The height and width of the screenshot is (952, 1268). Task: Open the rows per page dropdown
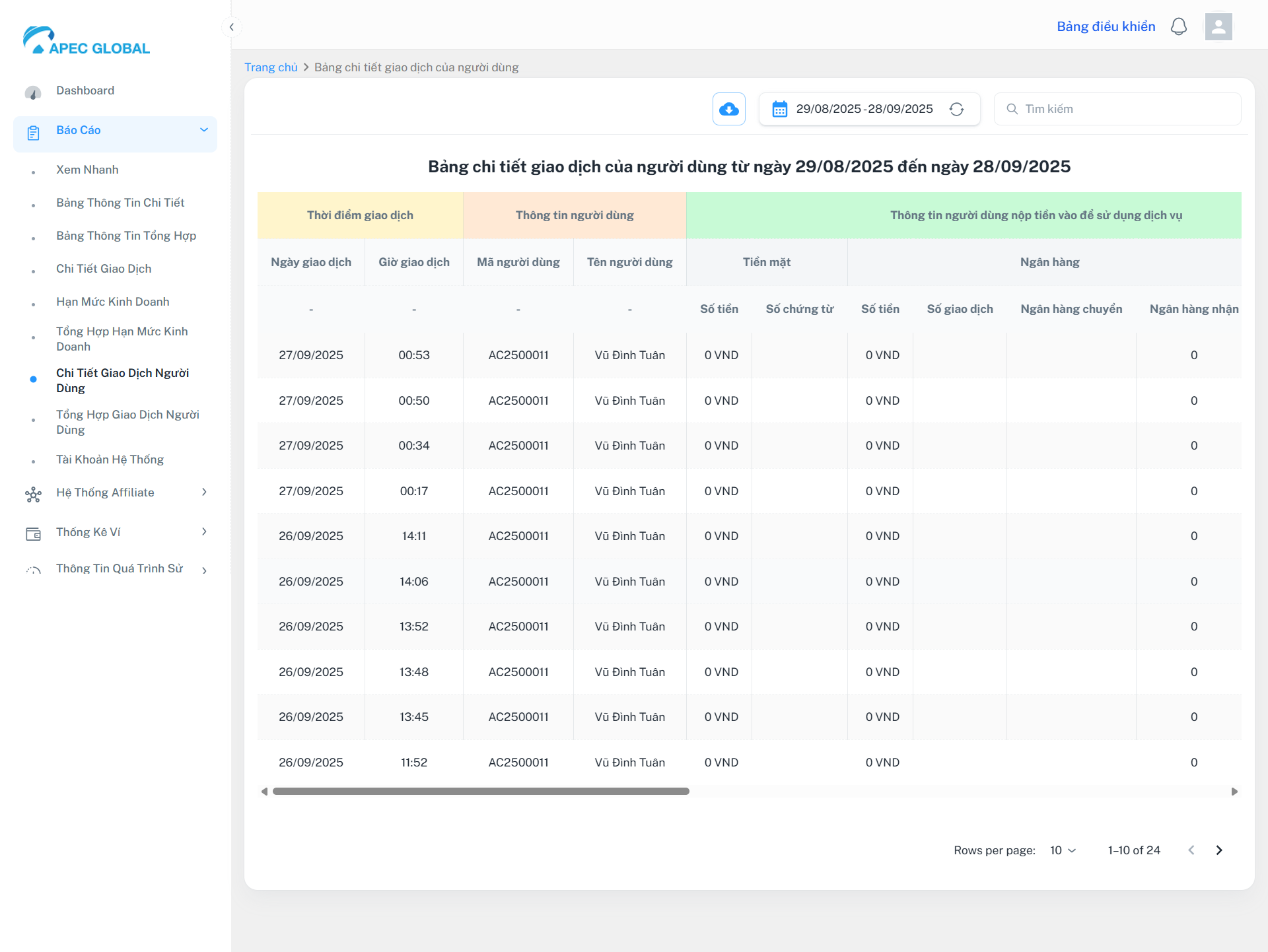[1063, 850]
